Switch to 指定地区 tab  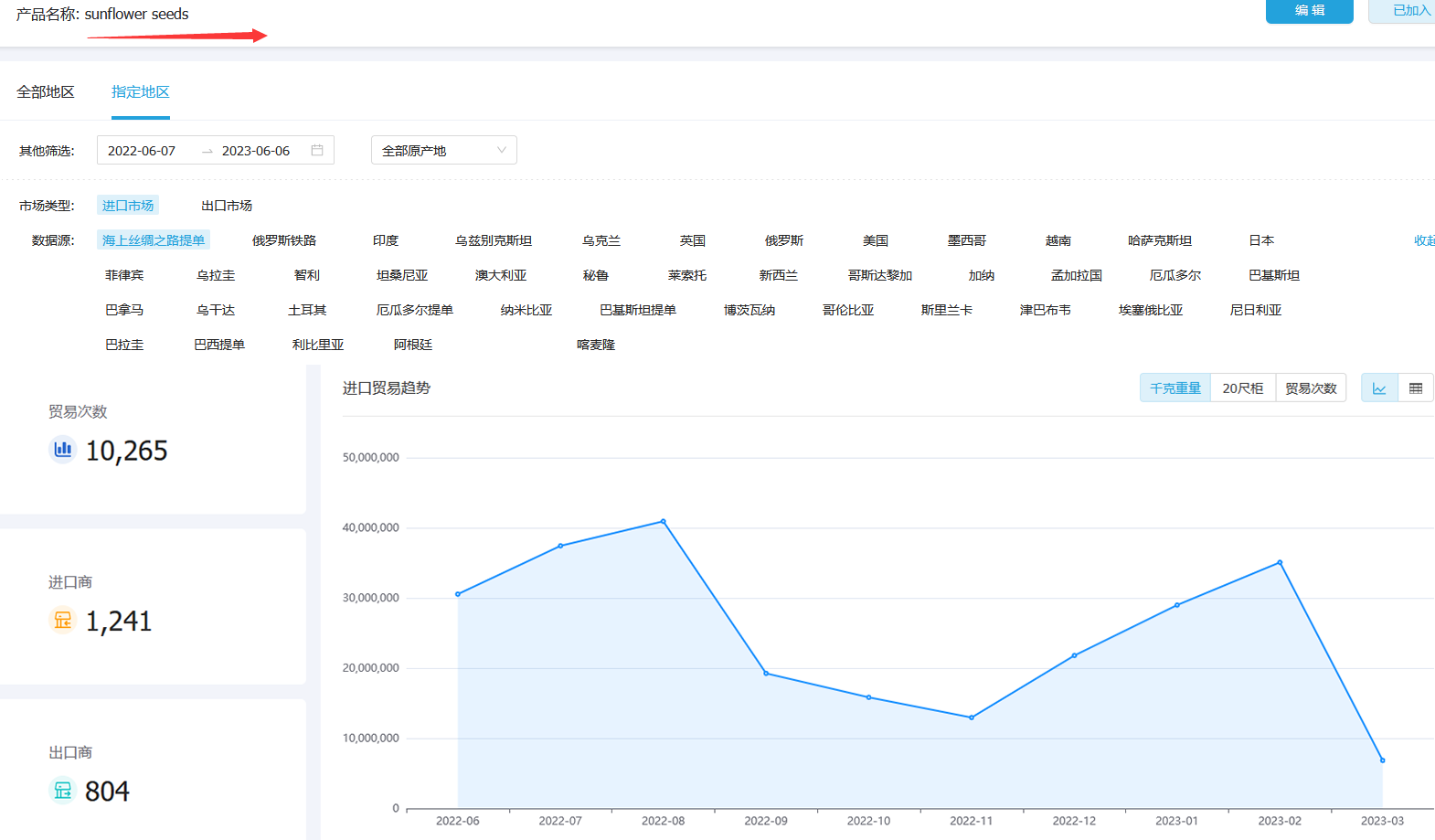141,92
